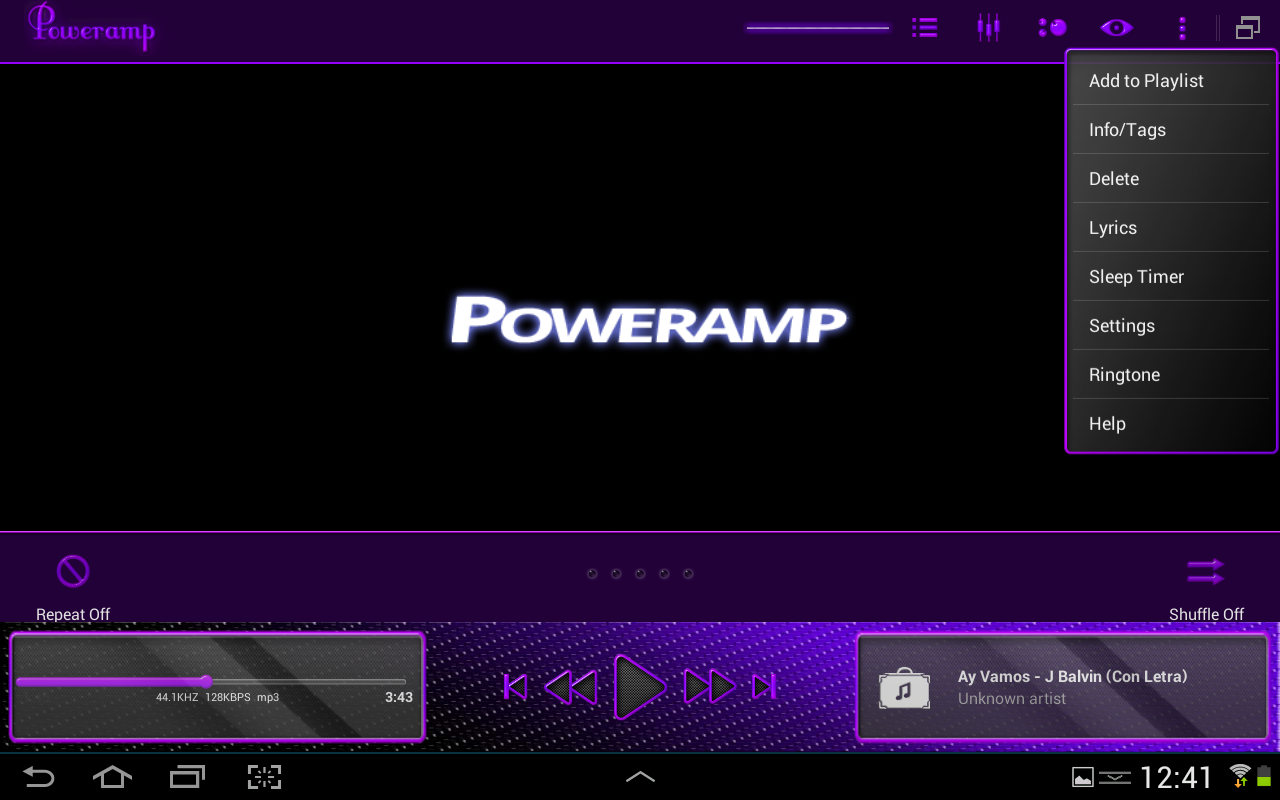Image resolution: width=1280 pixels, height=800 pixels.
Task: Play the current song
Action: click(640, 687)
